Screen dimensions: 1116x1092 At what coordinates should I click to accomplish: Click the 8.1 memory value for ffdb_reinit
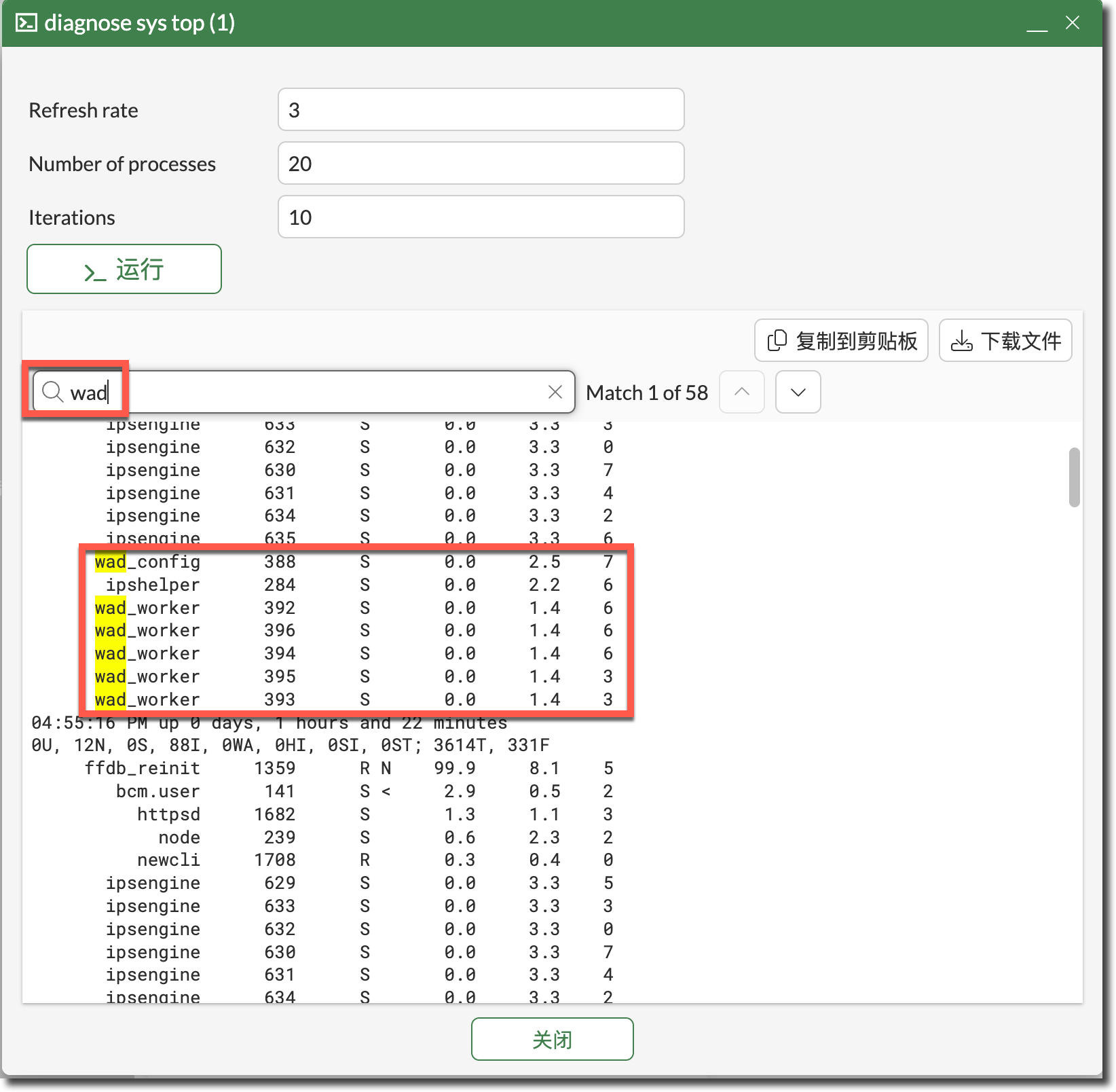pos(544,768)
